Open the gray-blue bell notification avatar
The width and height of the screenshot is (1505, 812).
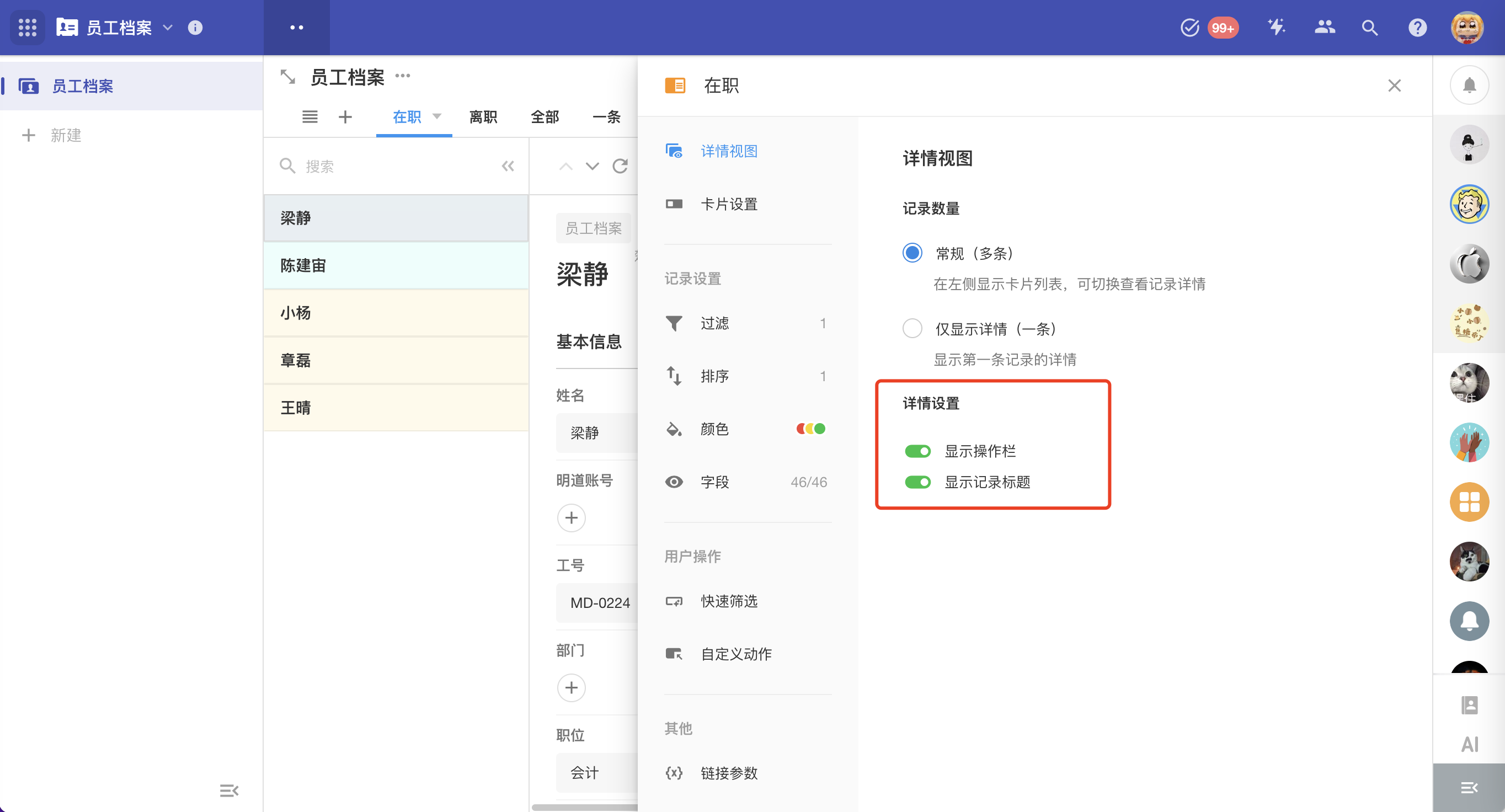pyautogui.click(x=1469, y=621)
